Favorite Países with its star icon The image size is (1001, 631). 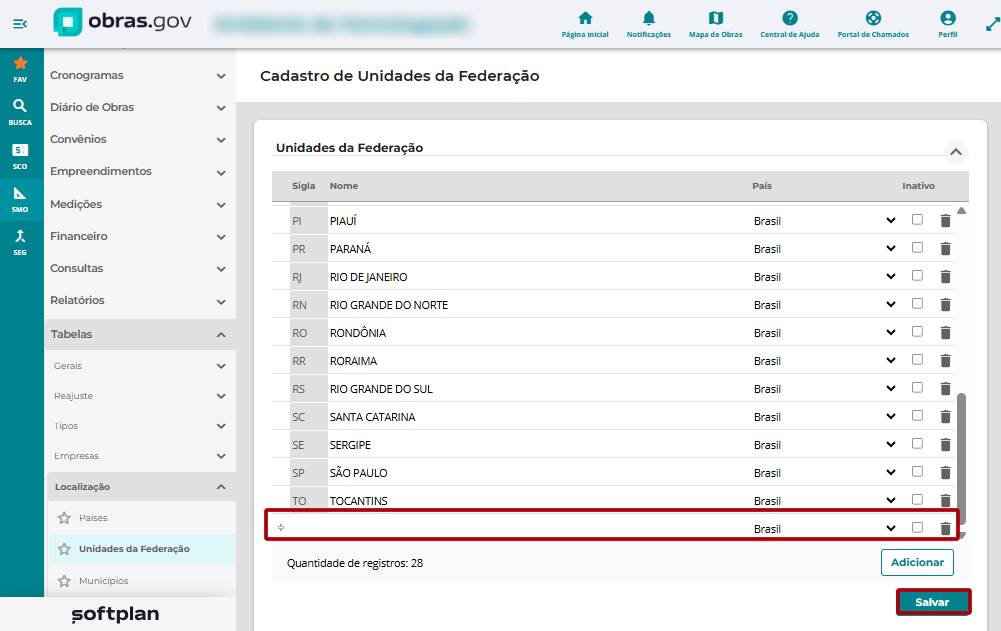click(x=64, y=518)
